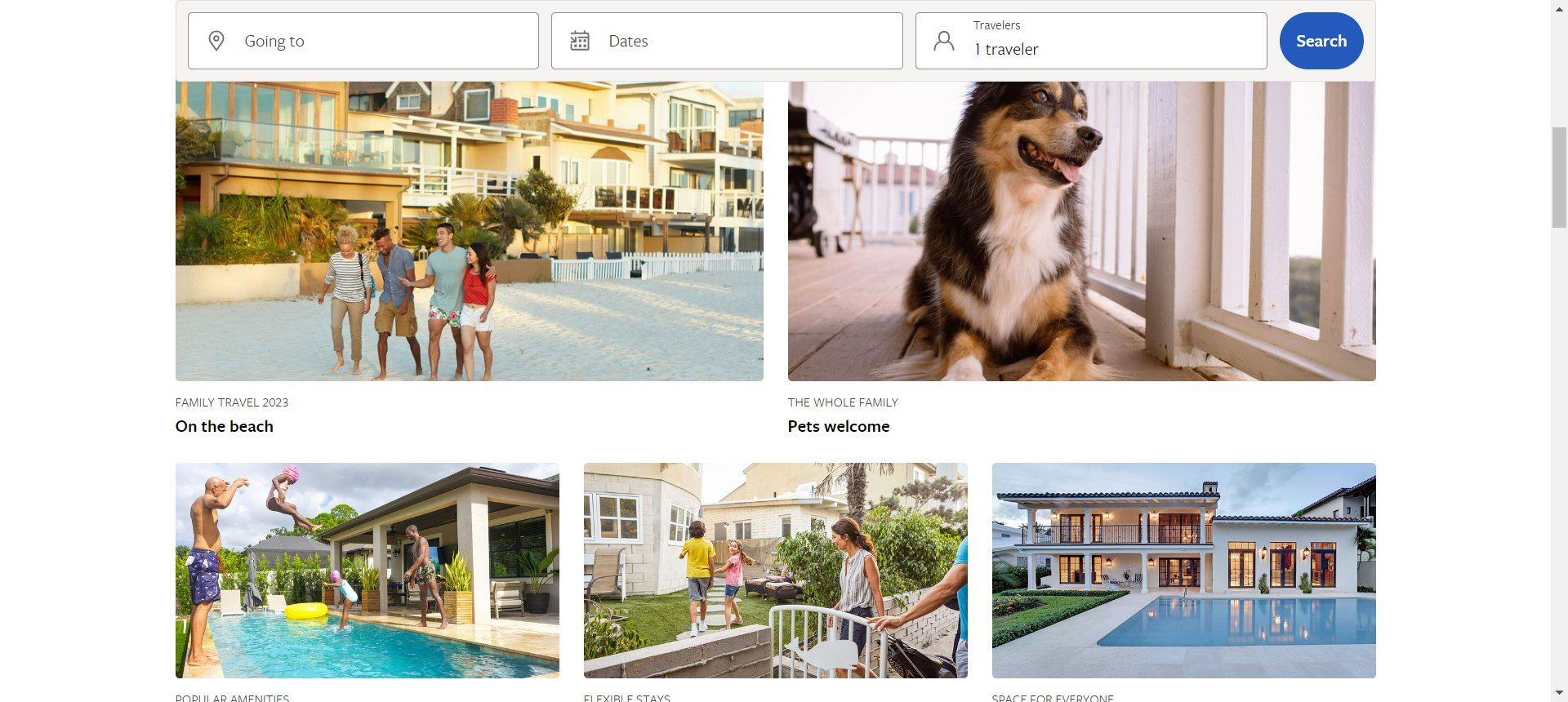Viewport: 1568px width, 702px height.
Task: Click the scrollbar up arrow
Action: pyautogui.click(x=1559, y=7)
